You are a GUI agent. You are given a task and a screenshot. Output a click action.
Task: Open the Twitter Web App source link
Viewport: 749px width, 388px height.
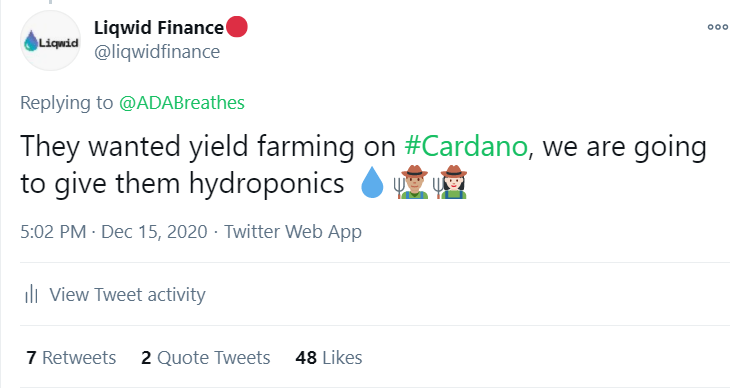293,232
